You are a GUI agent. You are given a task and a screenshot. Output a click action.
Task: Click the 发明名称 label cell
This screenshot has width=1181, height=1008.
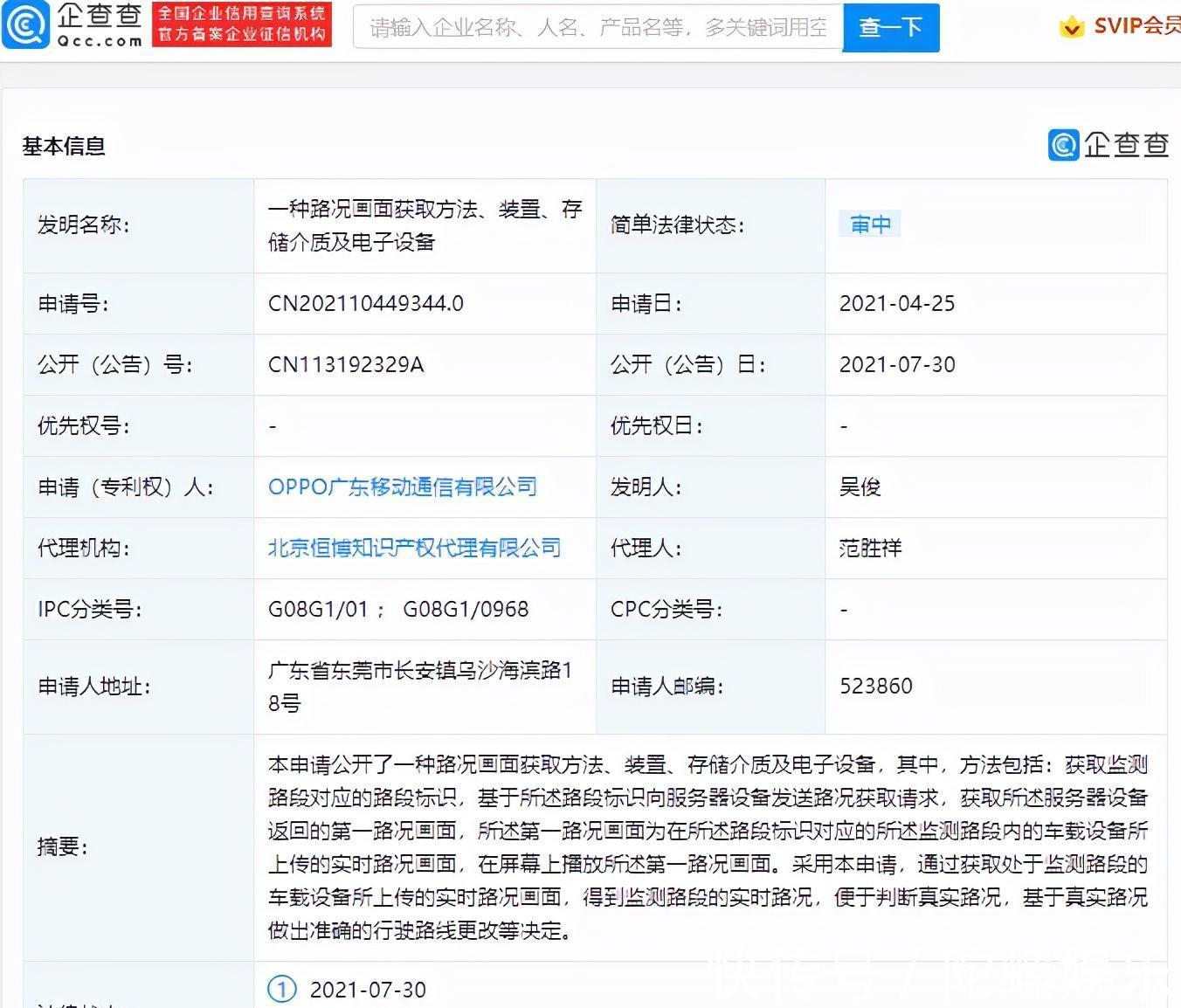[x=139, y=225]
